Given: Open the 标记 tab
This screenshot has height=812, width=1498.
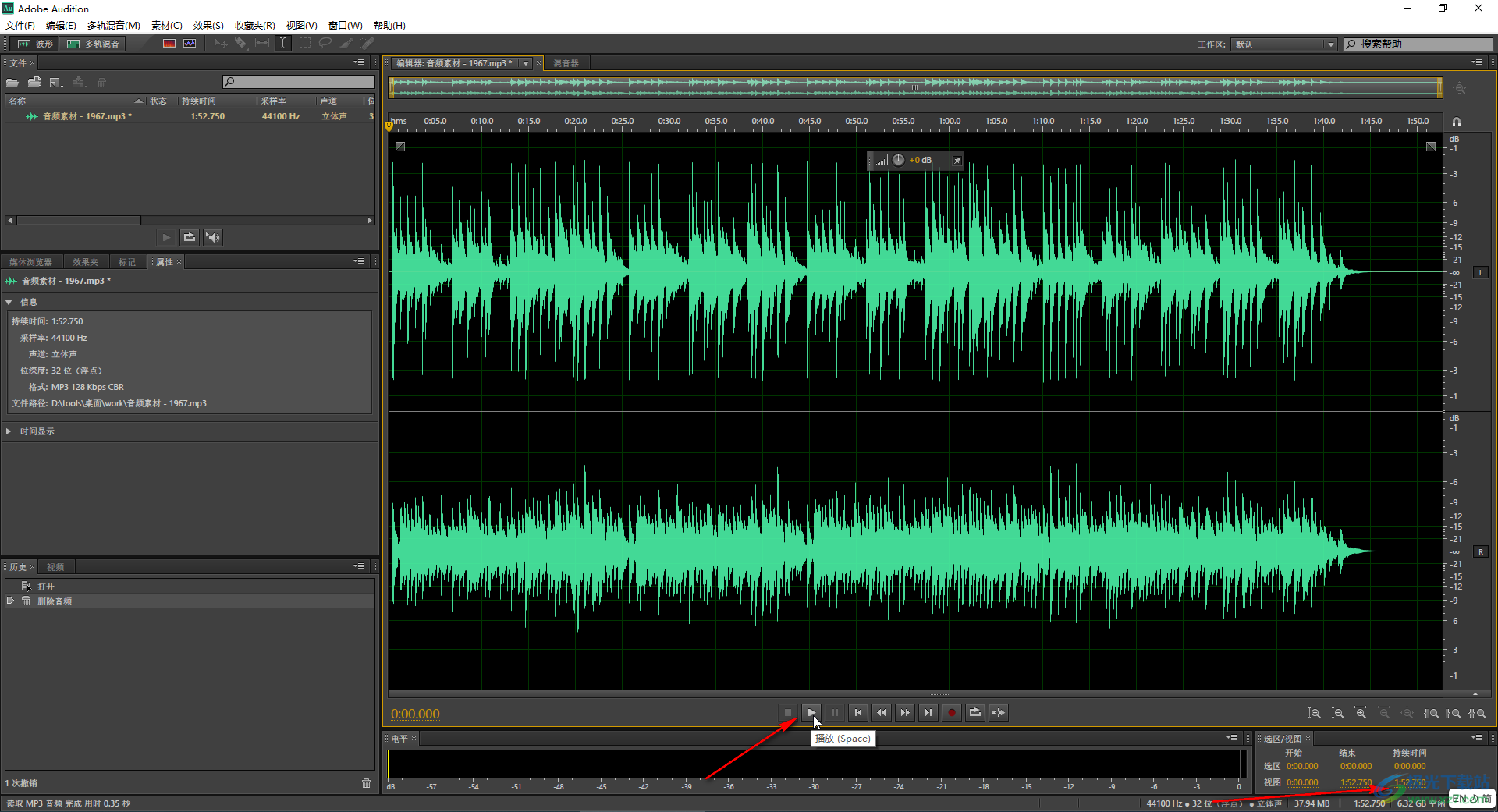Looking at the screenshot, I should tap(127, 262).
